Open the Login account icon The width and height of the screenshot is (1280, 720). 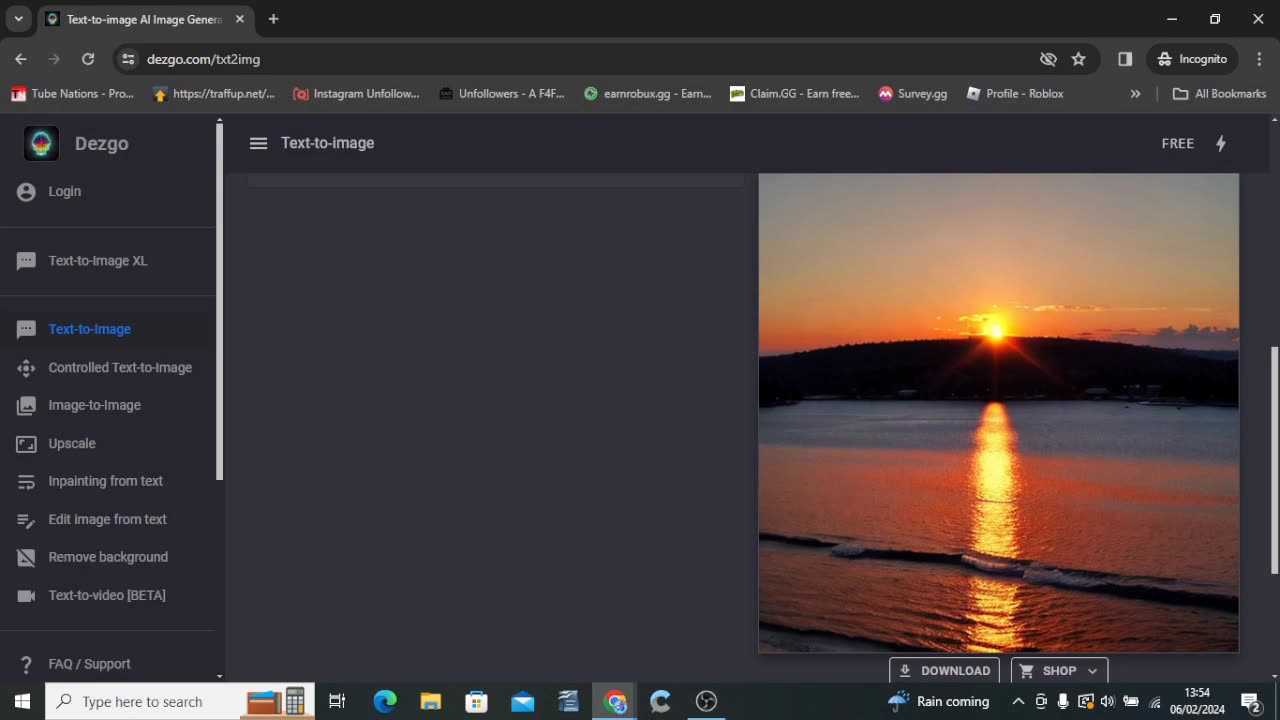[26, 192]
